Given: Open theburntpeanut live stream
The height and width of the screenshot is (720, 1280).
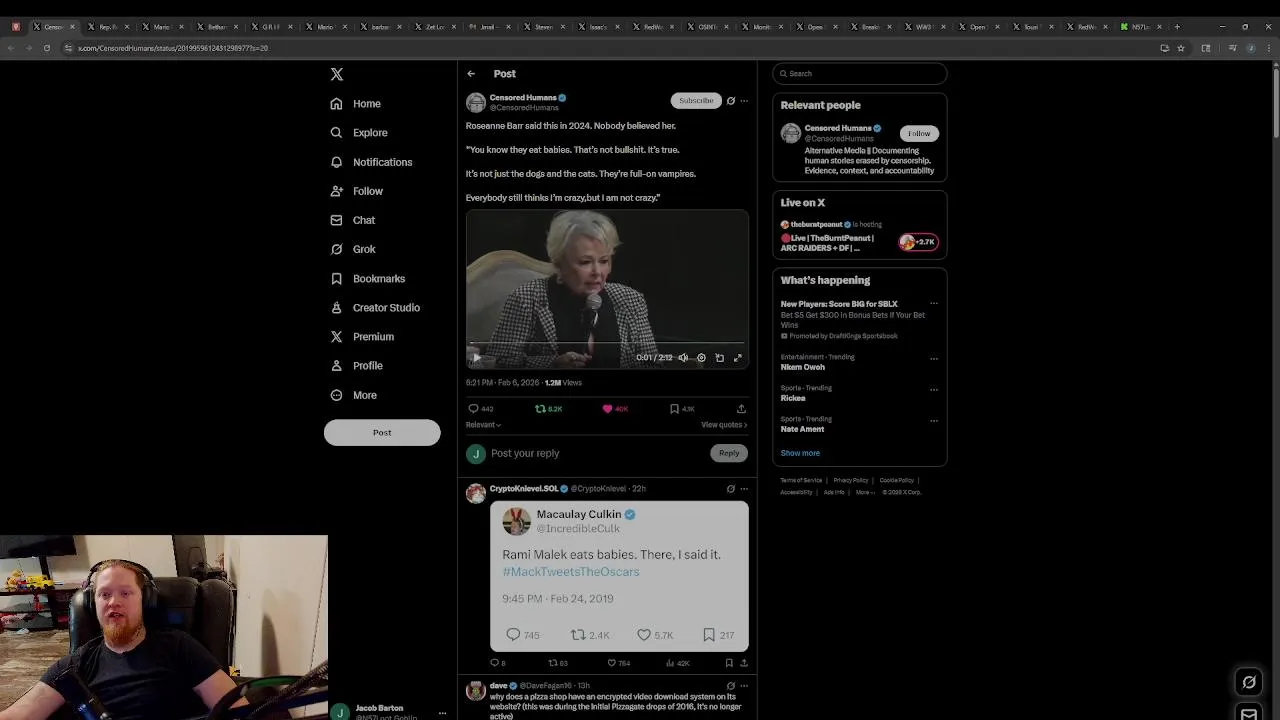Looking at the screenshot, I should pyautogui.click(x=859, y=237).
